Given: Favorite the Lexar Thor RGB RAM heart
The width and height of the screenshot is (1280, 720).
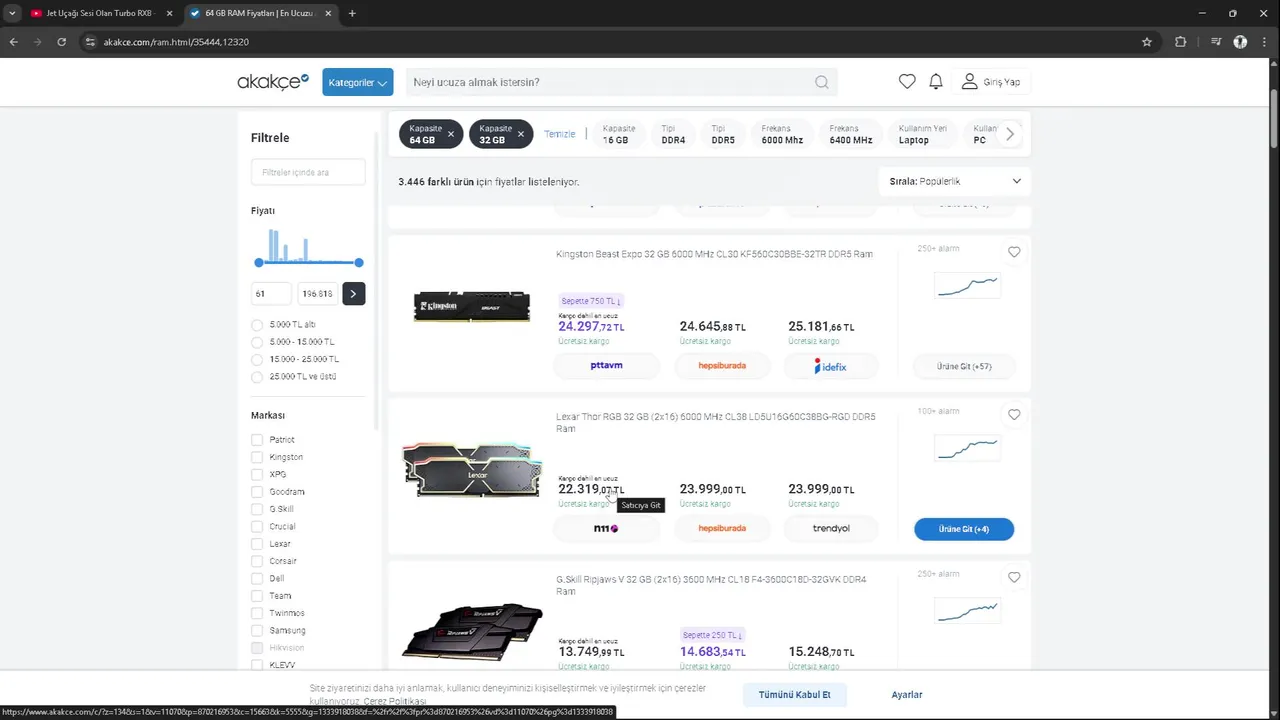Looking at the screenshot, I should (1014, 415).
